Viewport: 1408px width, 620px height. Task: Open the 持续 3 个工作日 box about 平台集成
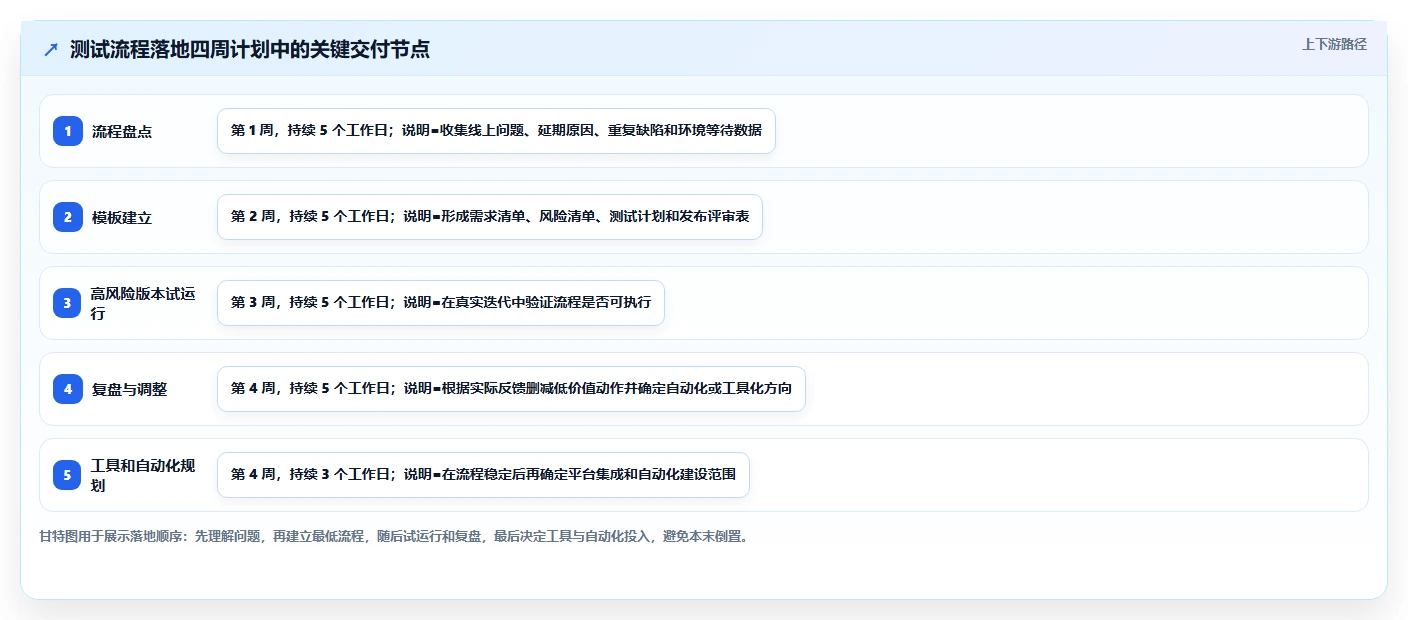[483, 475]
